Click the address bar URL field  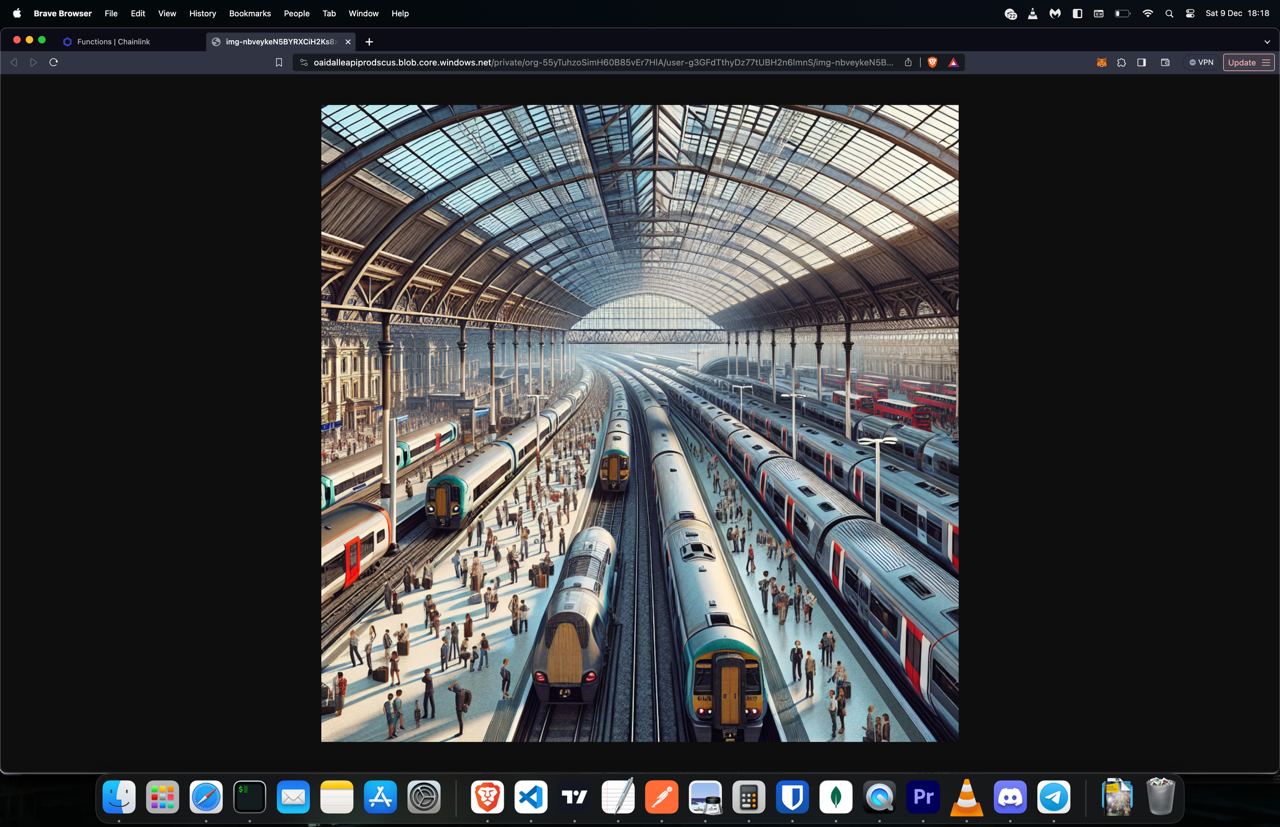pyautogui.click(x=603, y=62)
